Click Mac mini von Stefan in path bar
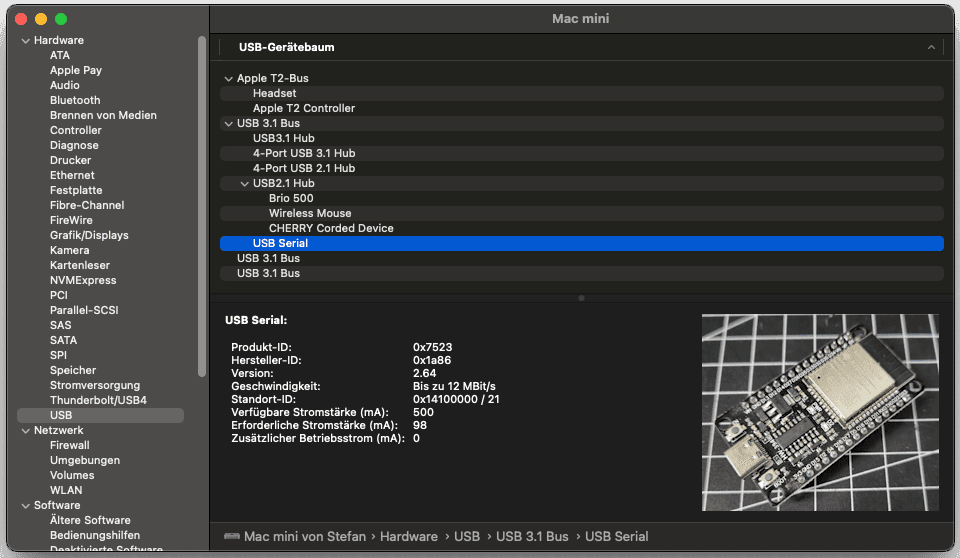The image size is (960, 558). point(305,537)
